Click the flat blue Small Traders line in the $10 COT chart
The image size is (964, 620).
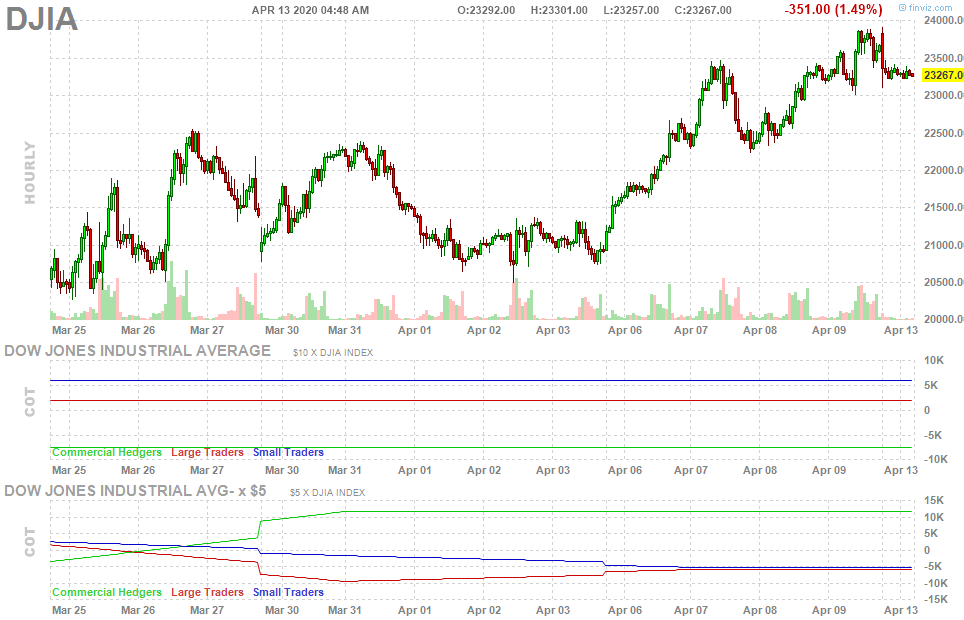(x=481, y=381)
